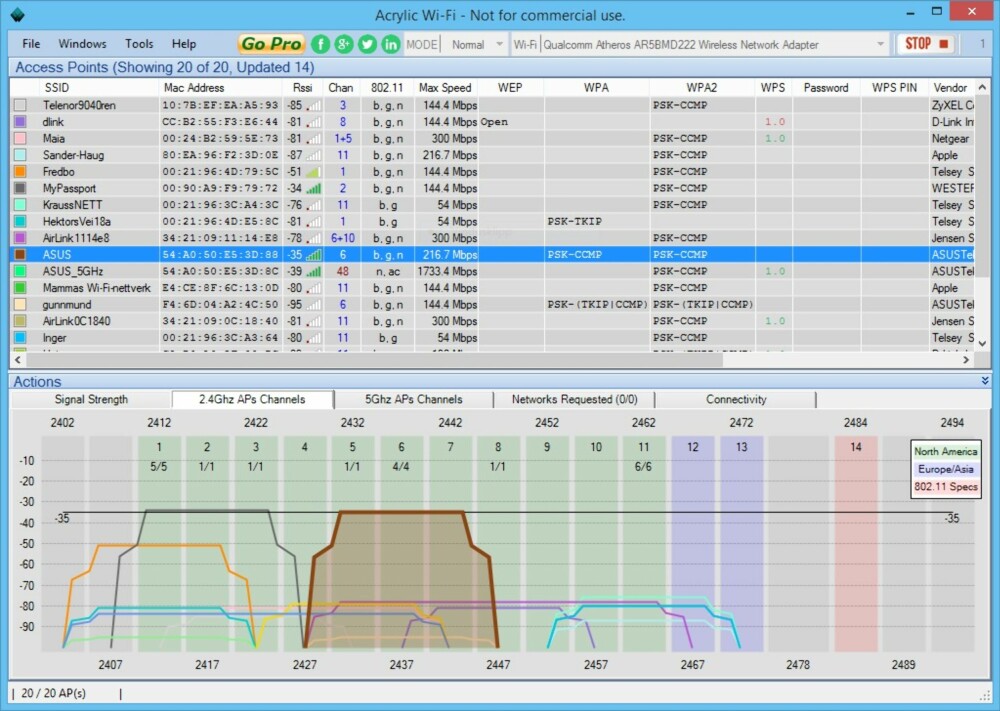Screen dimensions: 1000x711
Task: Click the Acrylic application logo icon
Action: pyautogui.click(x=17, y=14)
